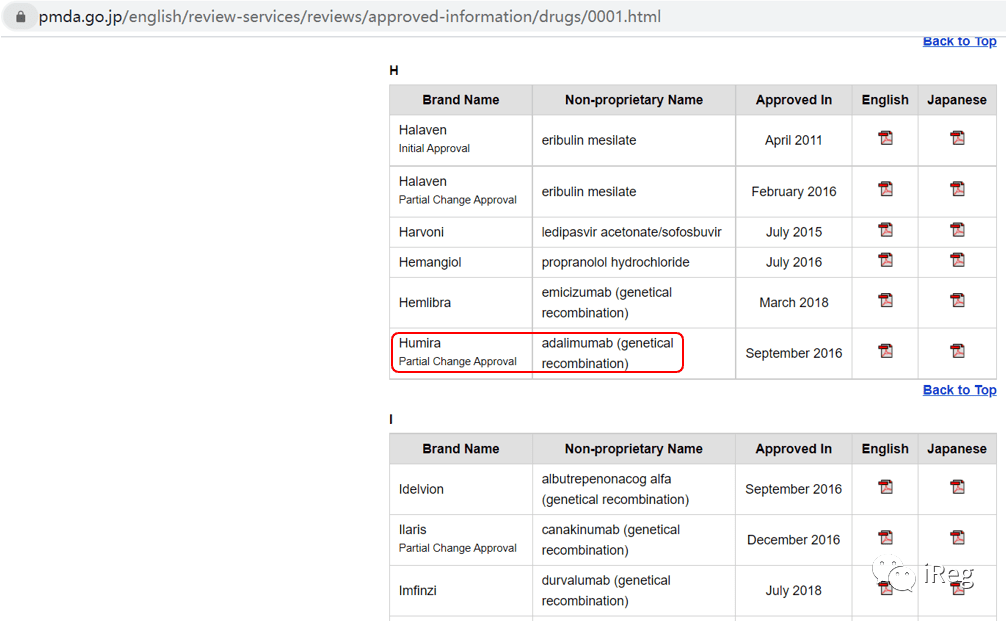Open Japanese PDF for Hemlibra

[957, 300]
